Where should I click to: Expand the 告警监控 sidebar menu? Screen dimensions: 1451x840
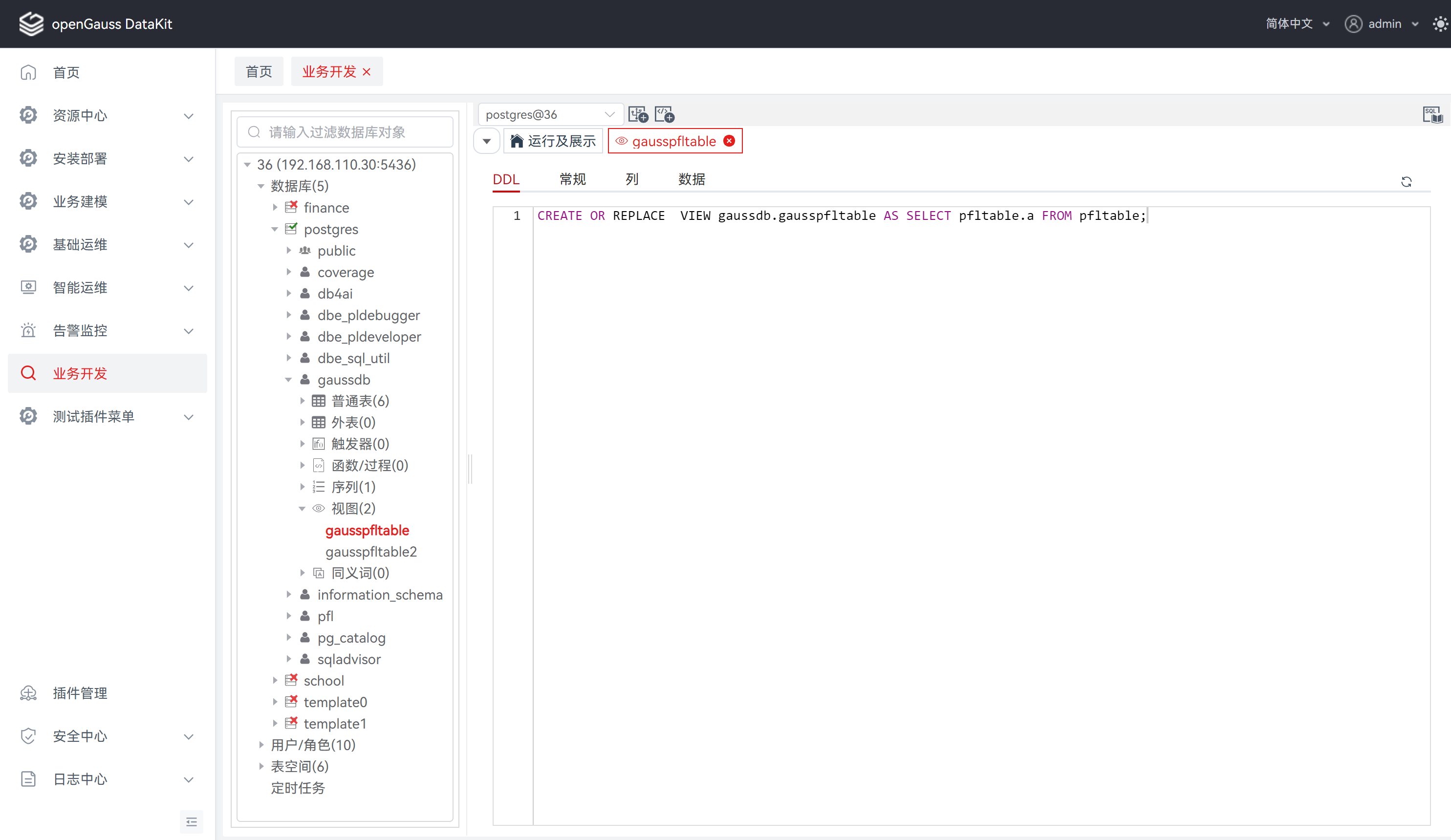point(107,330)
